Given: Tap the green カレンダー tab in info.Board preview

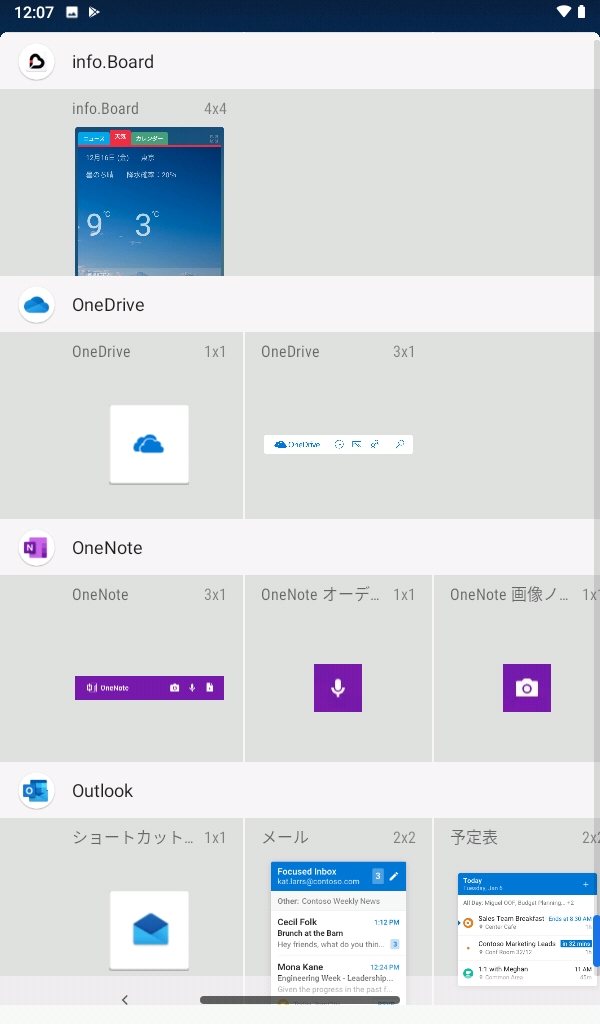Looking at the screenshot, I should pyautogui.click(x=150, y=138).
